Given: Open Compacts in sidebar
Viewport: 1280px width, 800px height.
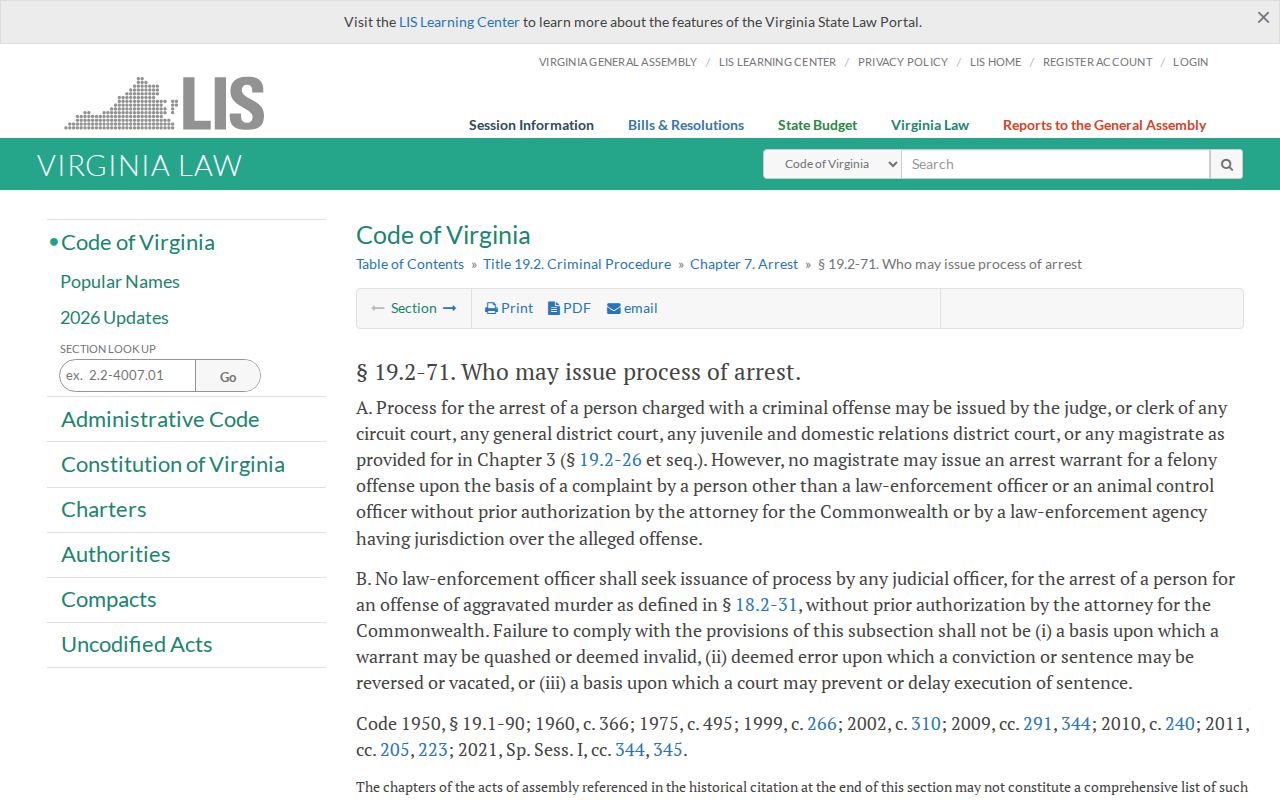Looking at the screenshot, I should point(109,600).
